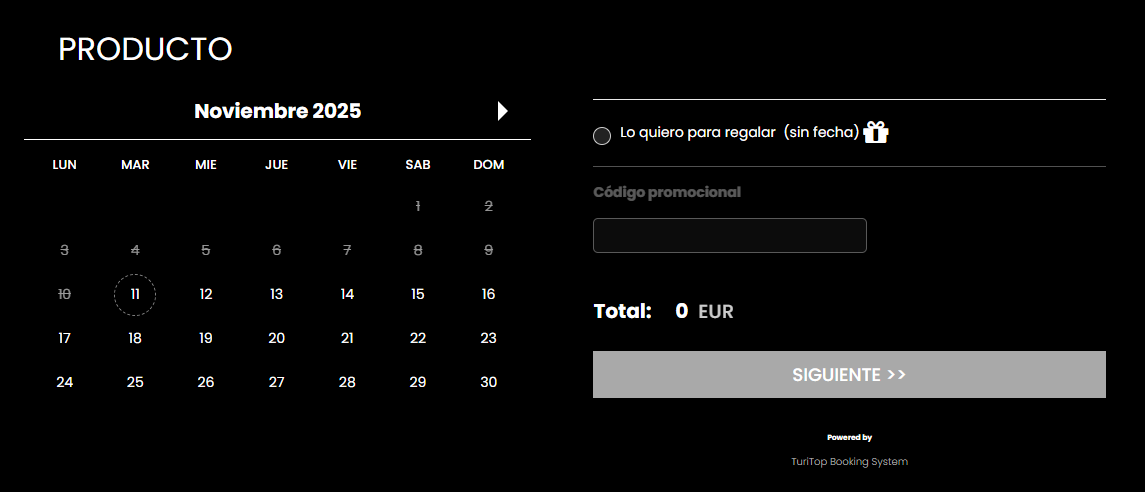Viewport: 1145px width, 492px height.
Task: Choose Saturday November 15
Action: pyautogui.click(x=418, y=294)
